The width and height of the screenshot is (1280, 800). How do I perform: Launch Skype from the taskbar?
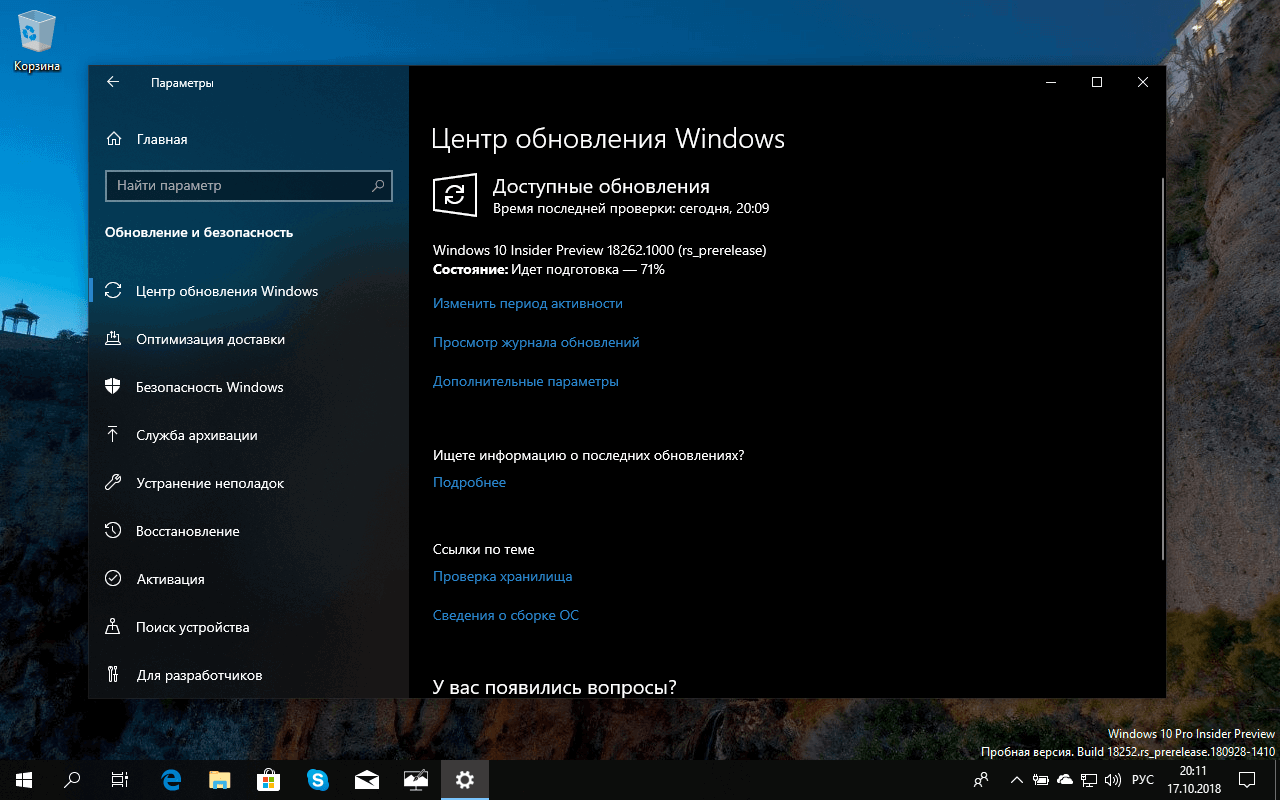click(x=318, y=779)
